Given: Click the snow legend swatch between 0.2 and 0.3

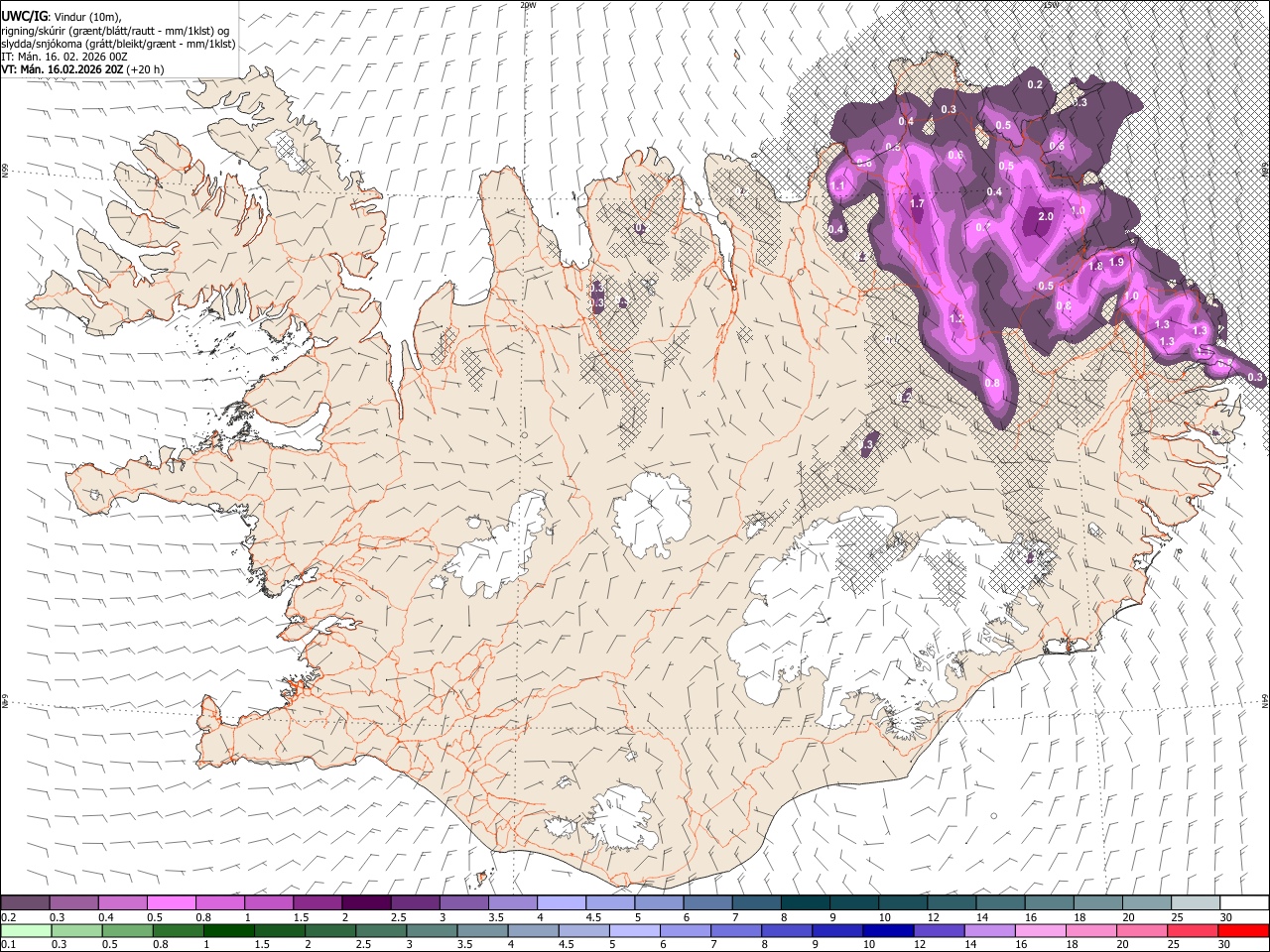Looking at the screenshot, I should pyautogui.click(x=25, y=902).
